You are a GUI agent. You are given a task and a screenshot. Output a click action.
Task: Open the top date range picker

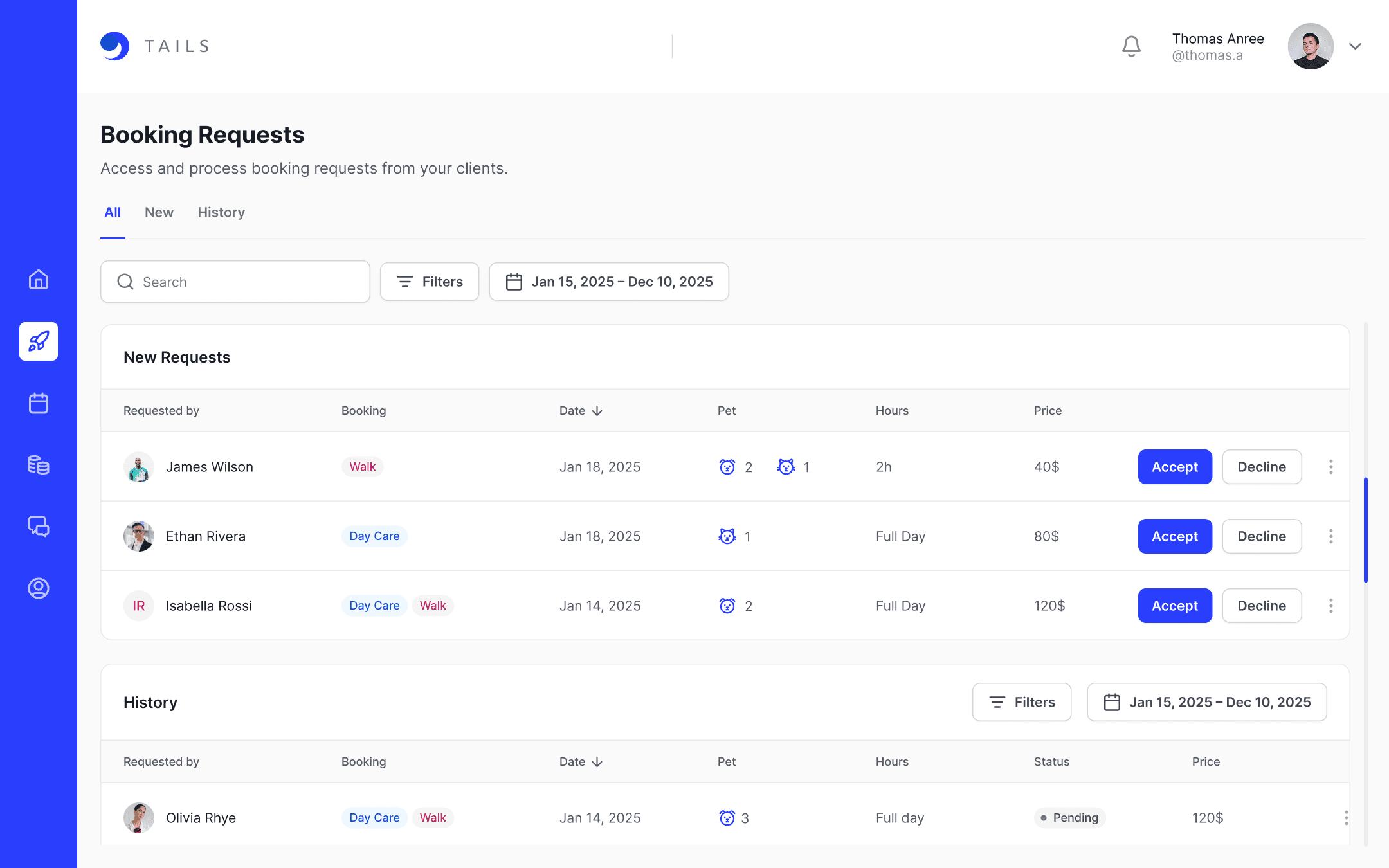608,282
